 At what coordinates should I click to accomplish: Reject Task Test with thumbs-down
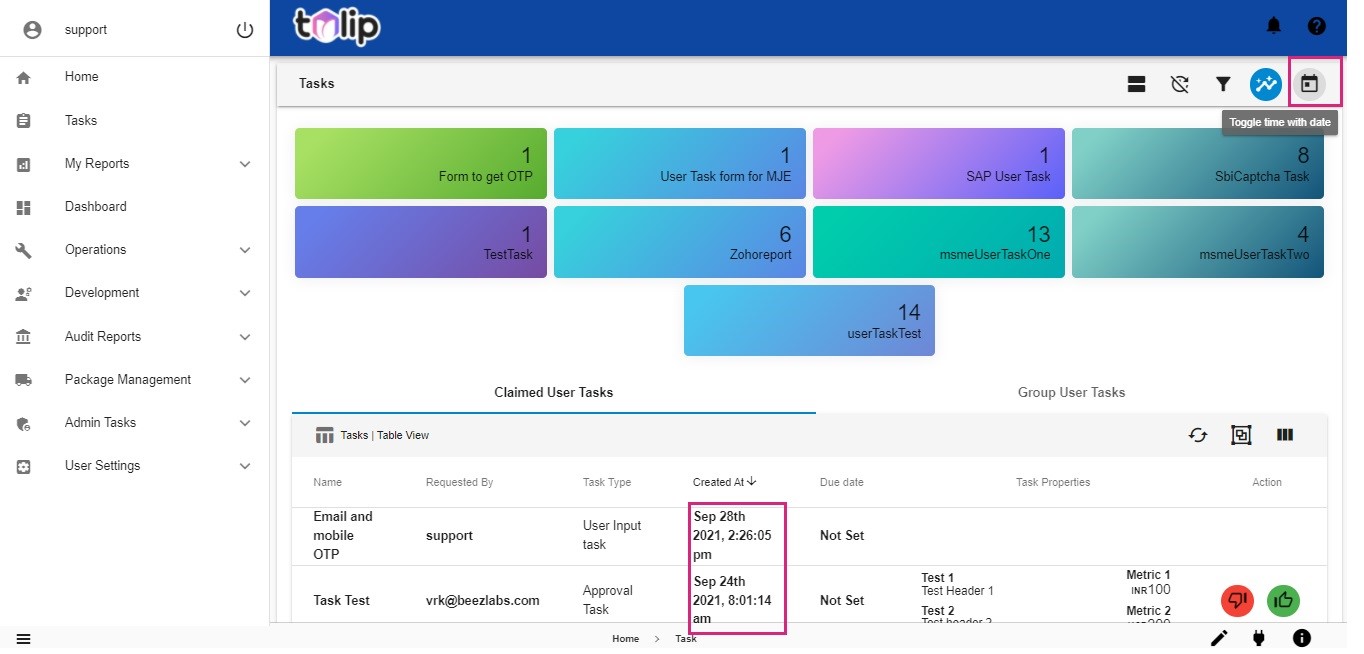click(x=1238, y=601)
